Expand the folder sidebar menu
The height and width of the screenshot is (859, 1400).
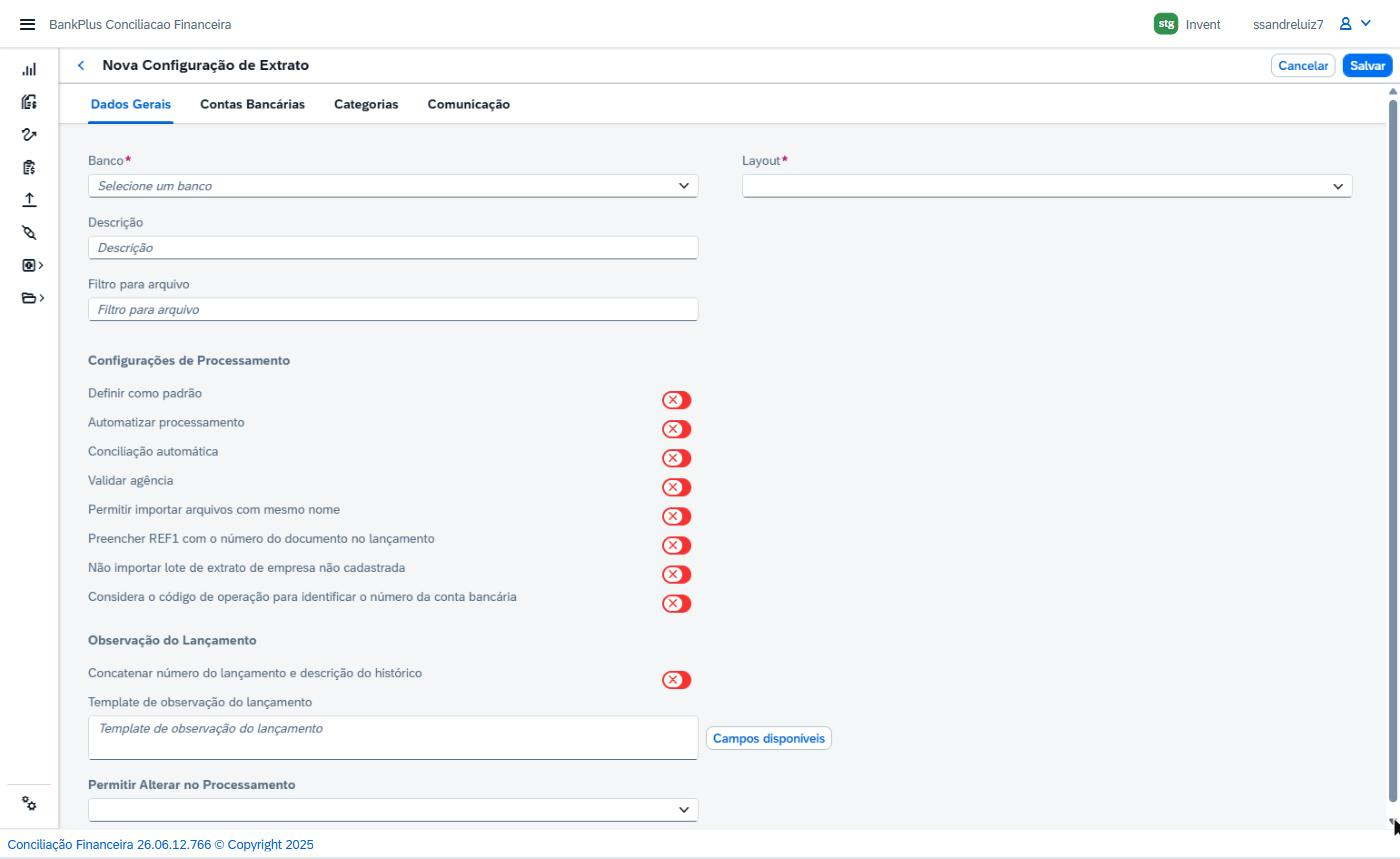(32, 298)
